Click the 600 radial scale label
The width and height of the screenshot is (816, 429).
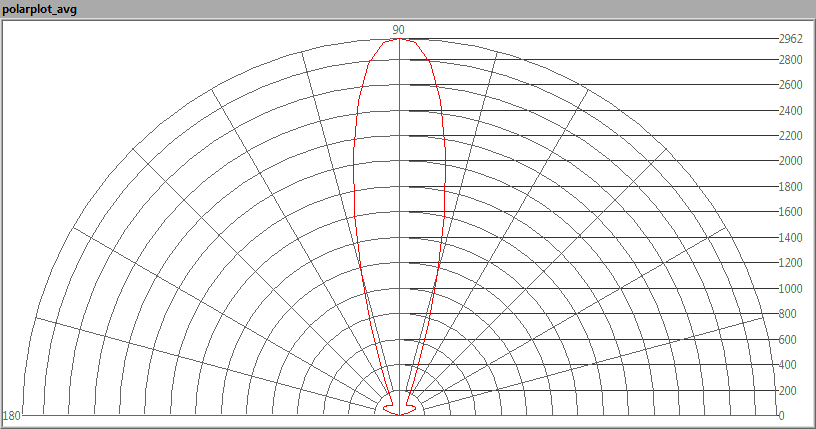tap(787, 340)
